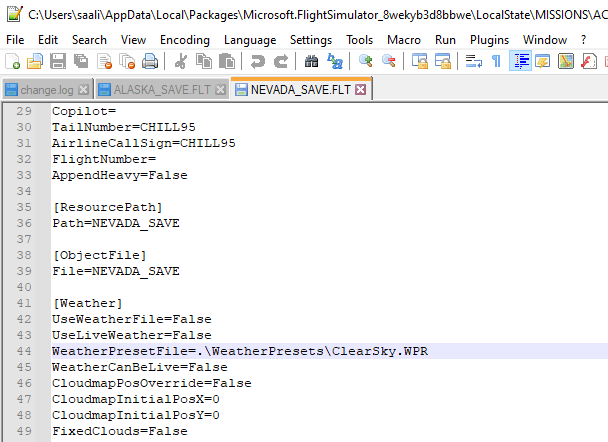Open the Search menu
Viewport: 608px width, 442px height.
click(x=89, y=40)
